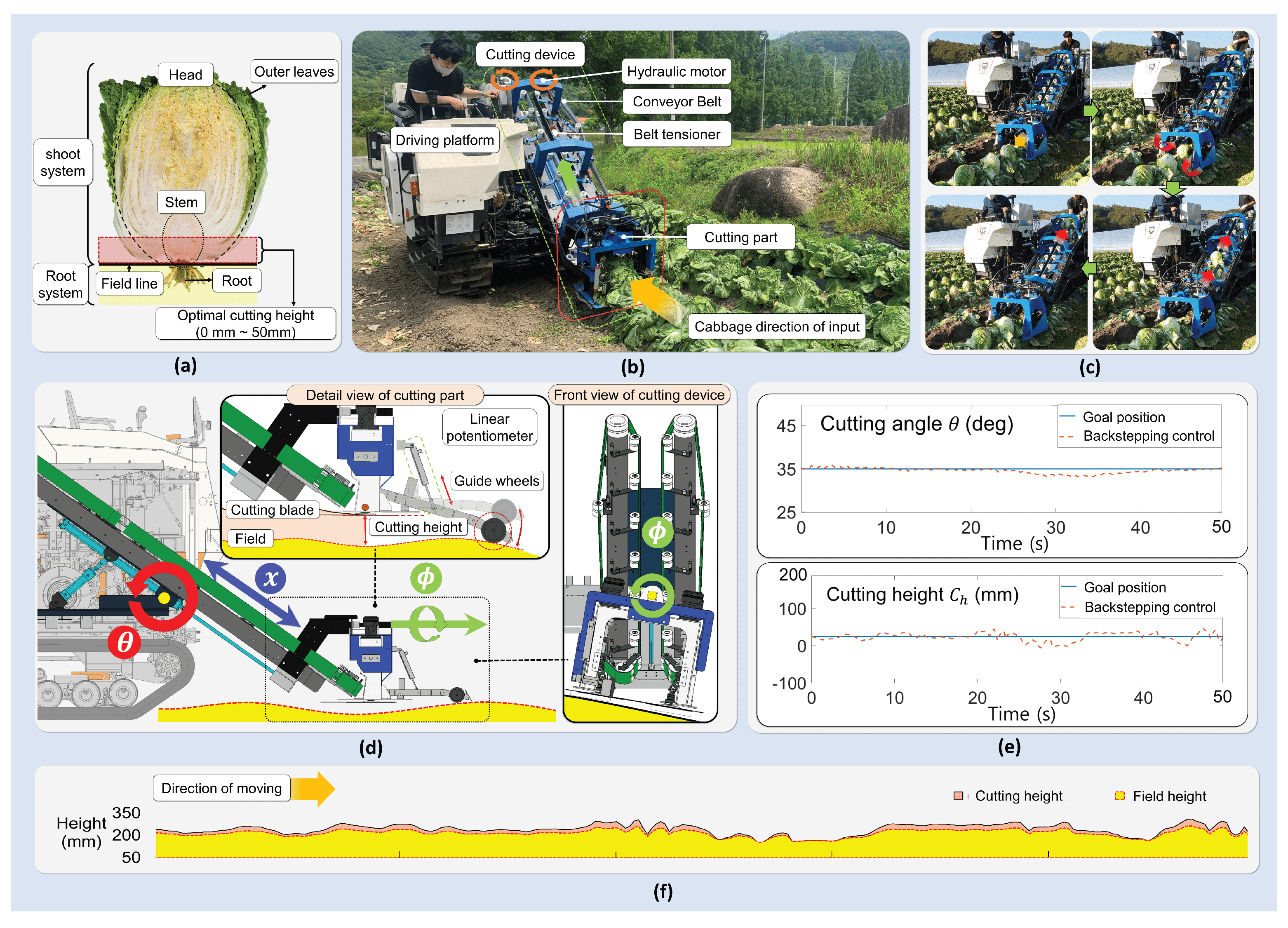
Task: Click the blue x translation circle icon
Action: pos(270,578)
